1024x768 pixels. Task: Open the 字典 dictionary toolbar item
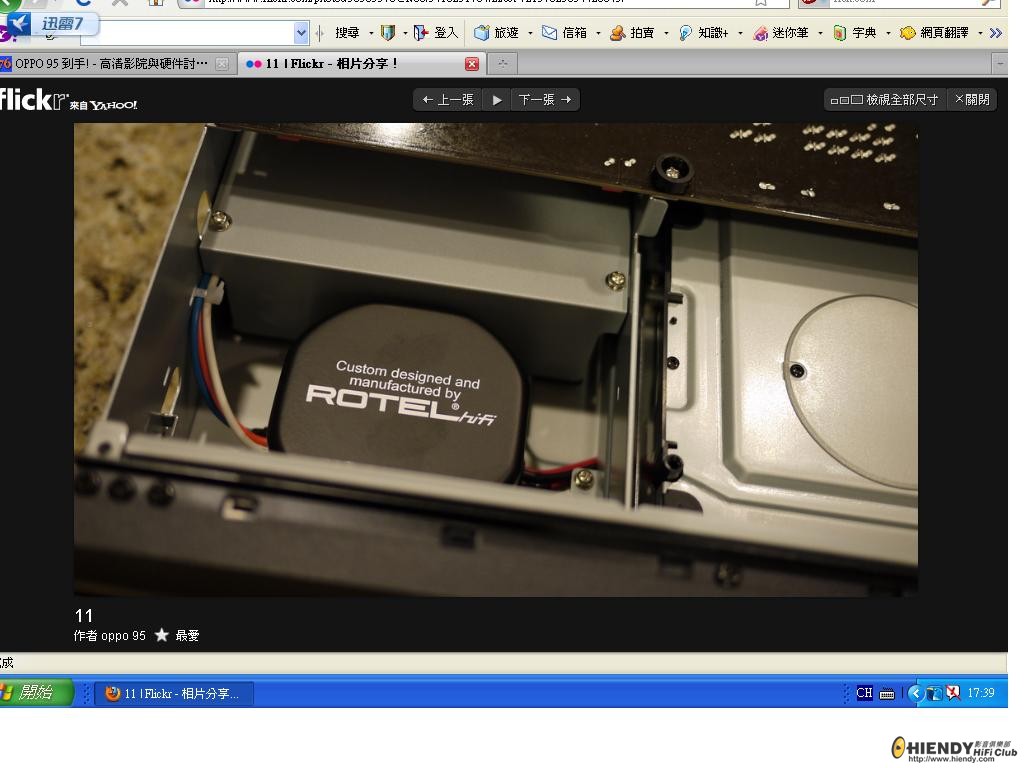(855, 33)
